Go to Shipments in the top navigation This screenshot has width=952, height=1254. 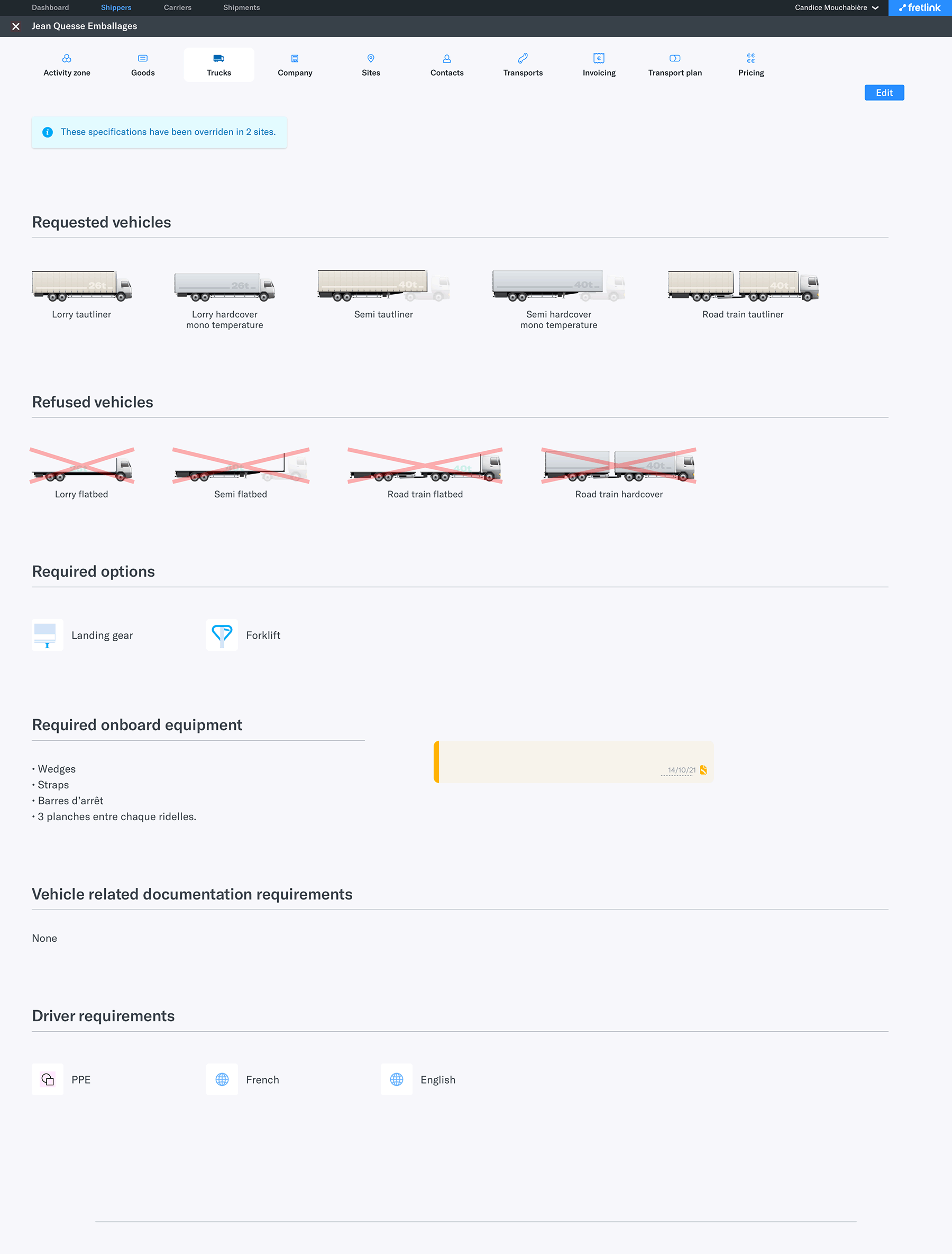(241, 7)
